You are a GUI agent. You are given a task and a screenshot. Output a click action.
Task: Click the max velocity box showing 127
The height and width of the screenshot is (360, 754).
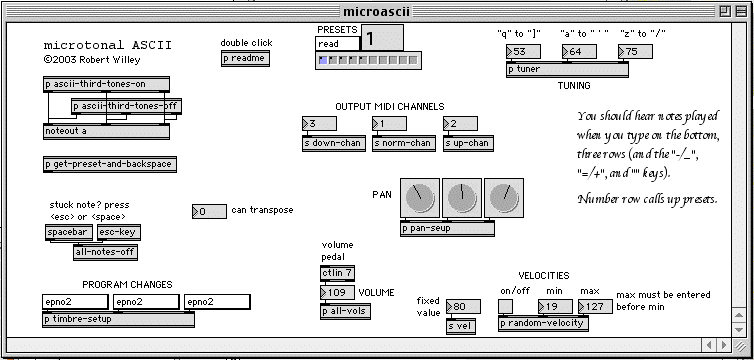[595, 306]
